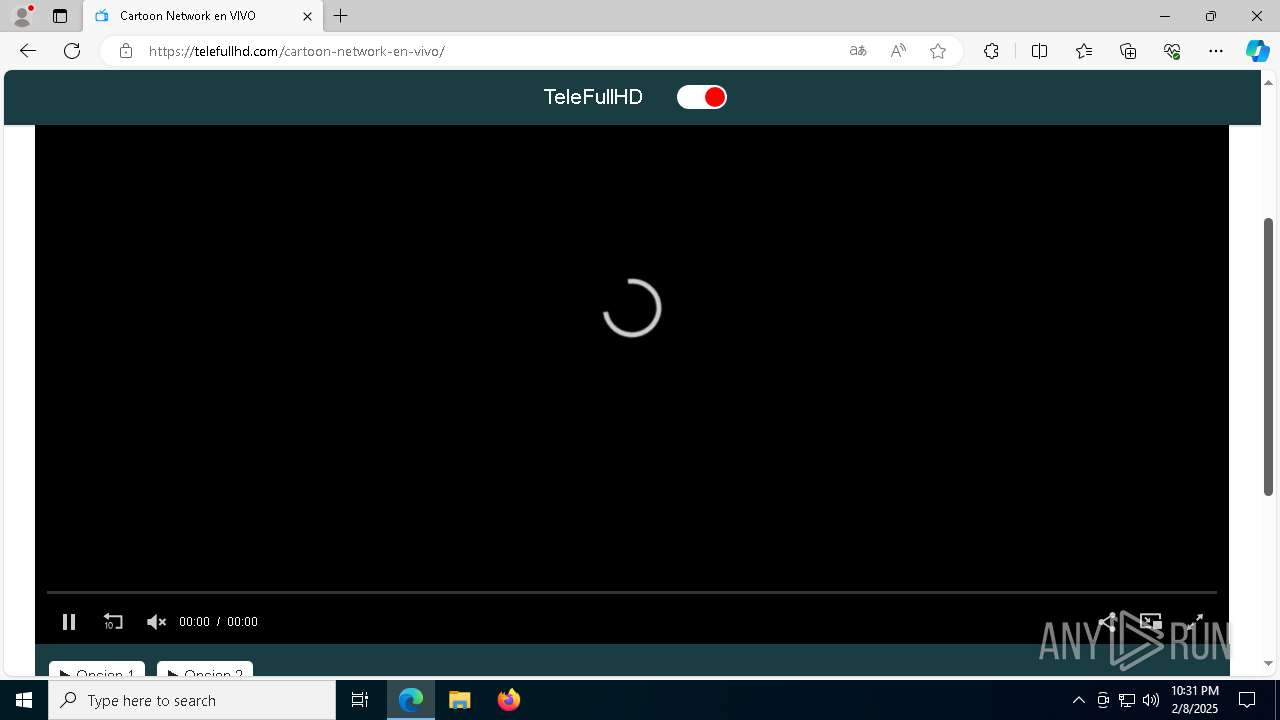Activate Read aloud feature
Image resolution: width=1280 pixels, height=720 pixels.
[898, 51]
